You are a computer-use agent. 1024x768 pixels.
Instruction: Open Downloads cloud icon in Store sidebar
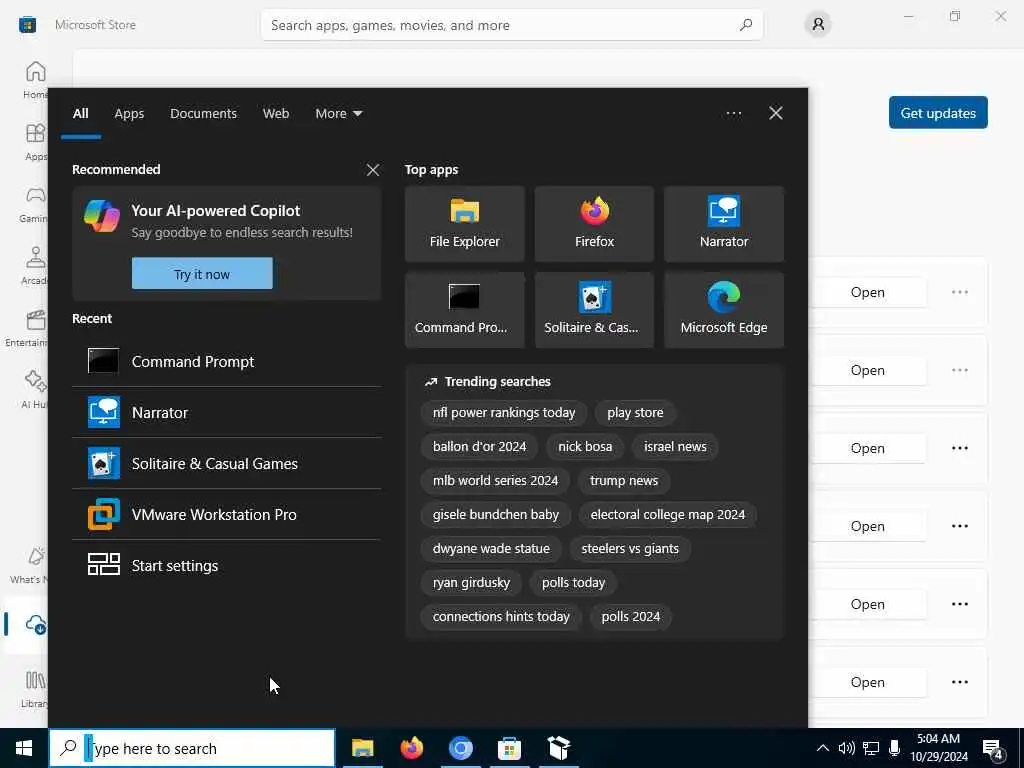[35, 624]
